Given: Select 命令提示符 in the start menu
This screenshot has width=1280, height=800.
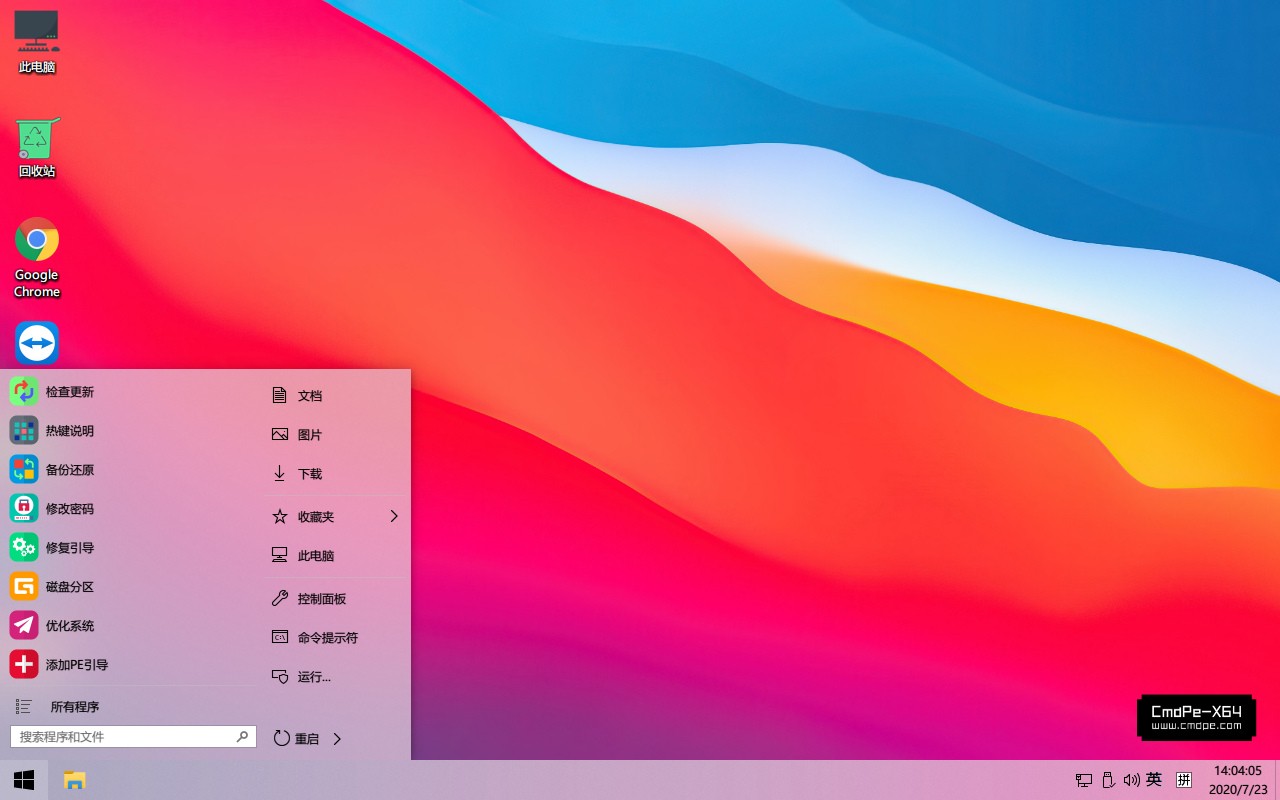Looking at the screenshot, I should 327,638.
